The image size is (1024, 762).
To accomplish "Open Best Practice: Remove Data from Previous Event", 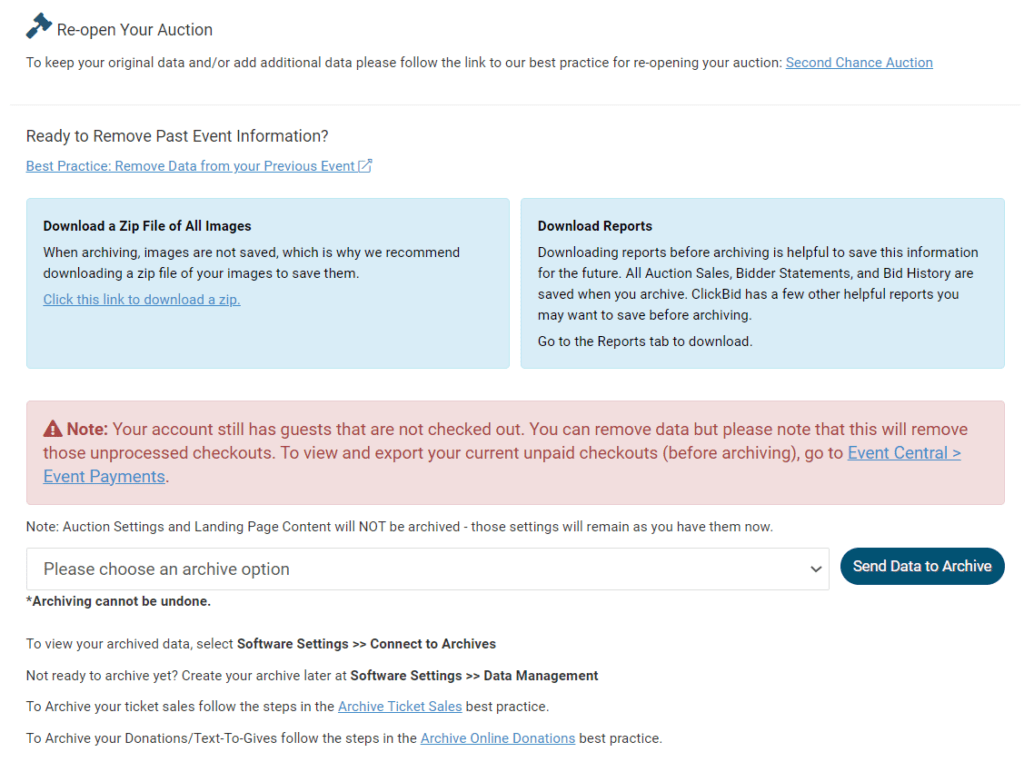I will coord(190,166).
